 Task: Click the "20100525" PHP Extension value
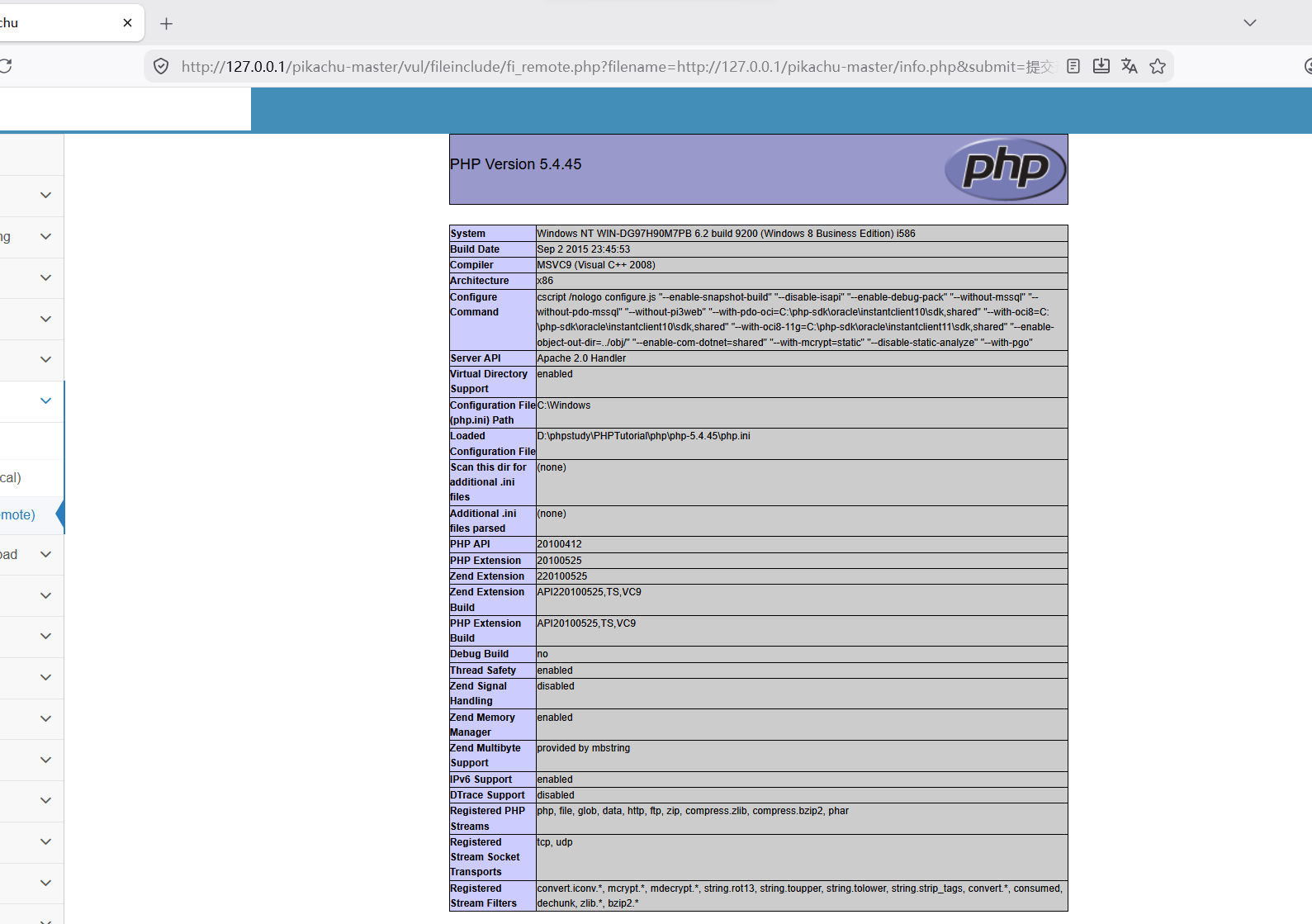pyautogui.click(x=560, y=561)
